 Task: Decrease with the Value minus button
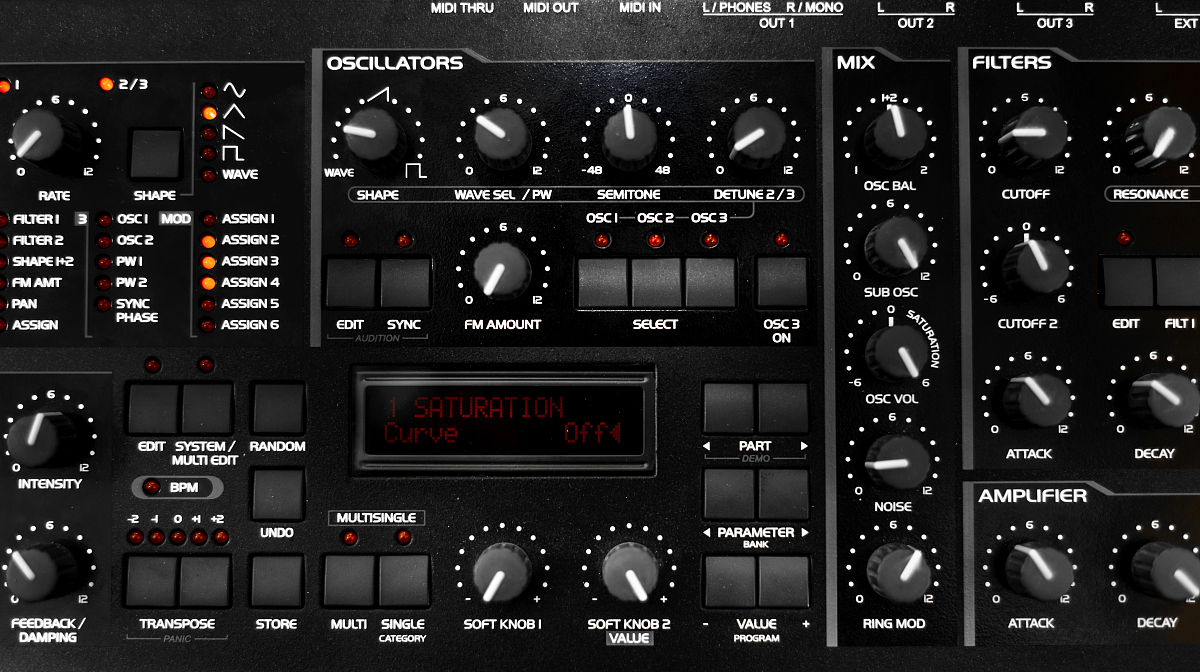pyautogui.click(x=729, y=581)
